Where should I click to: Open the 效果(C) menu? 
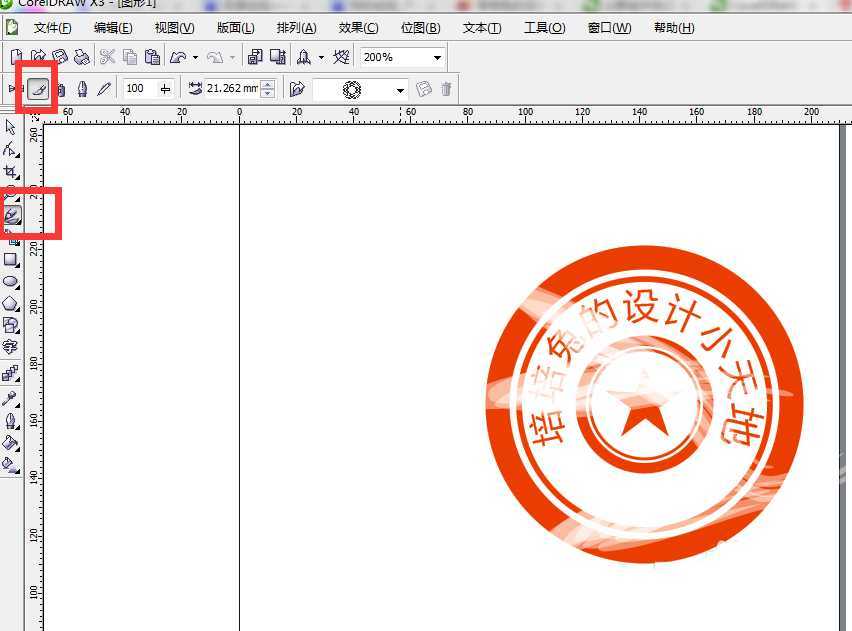coord(358,28)
